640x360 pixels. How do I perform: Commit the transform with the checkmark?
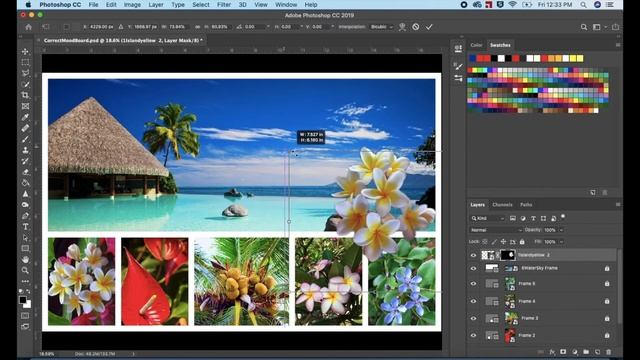(429, 27)
